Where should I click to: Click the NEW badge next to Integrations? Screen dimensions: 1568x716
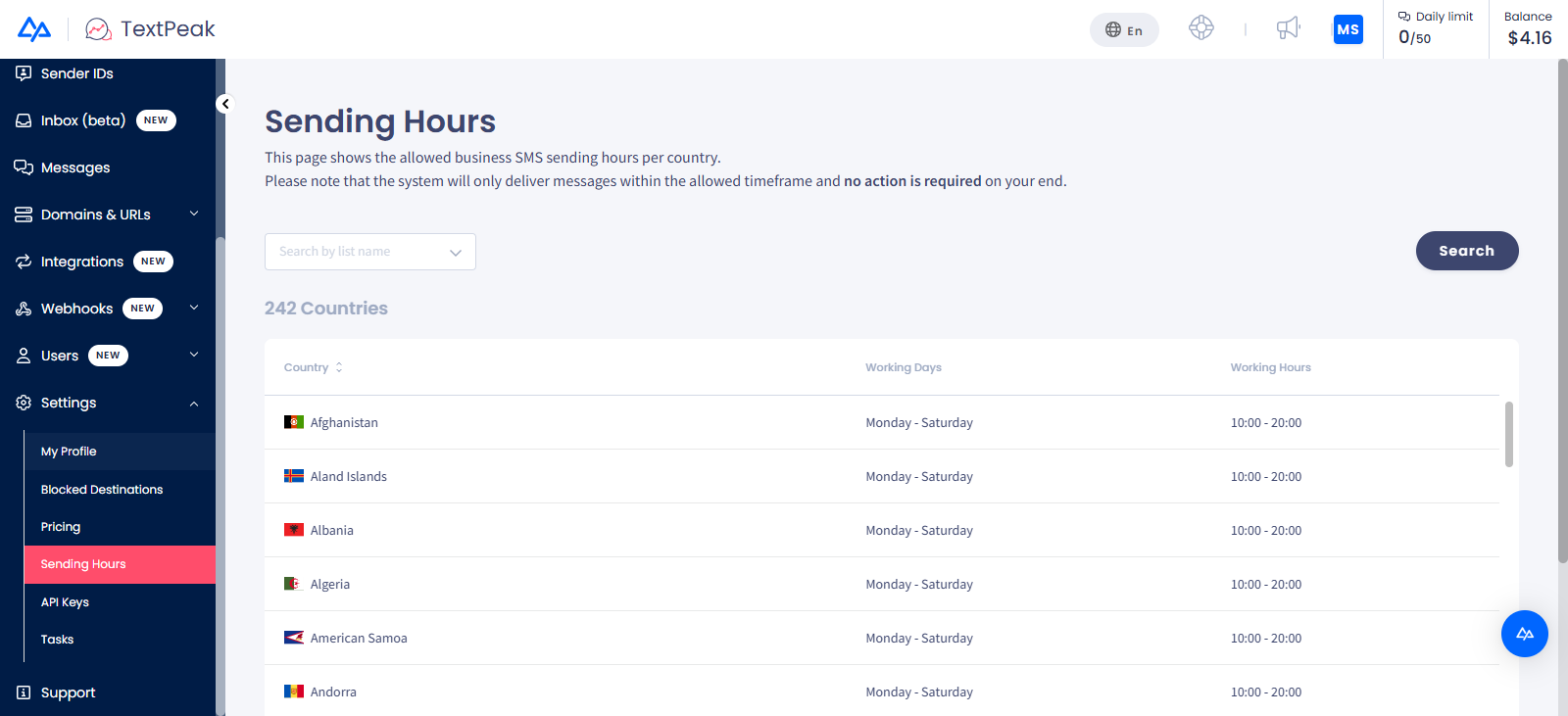tap(153, 262)
